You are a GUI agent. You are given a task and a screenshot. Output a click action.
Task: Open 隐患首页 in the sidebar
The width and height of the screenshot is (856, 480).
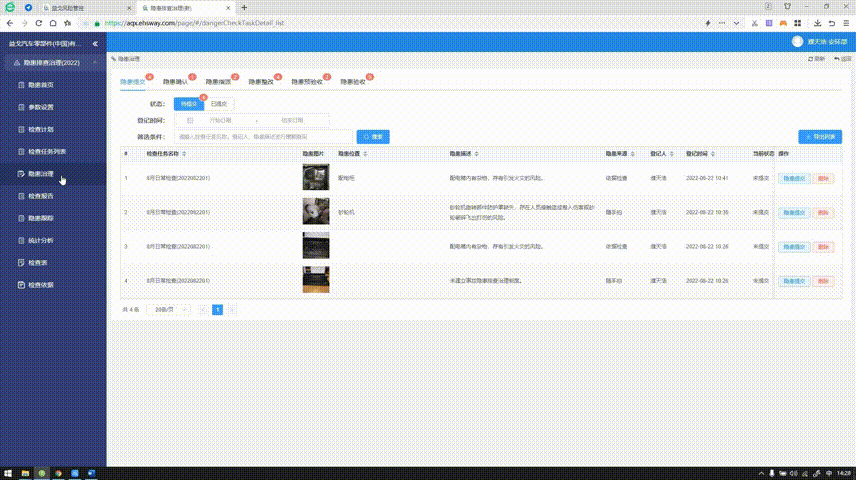[x=41, y=86]
